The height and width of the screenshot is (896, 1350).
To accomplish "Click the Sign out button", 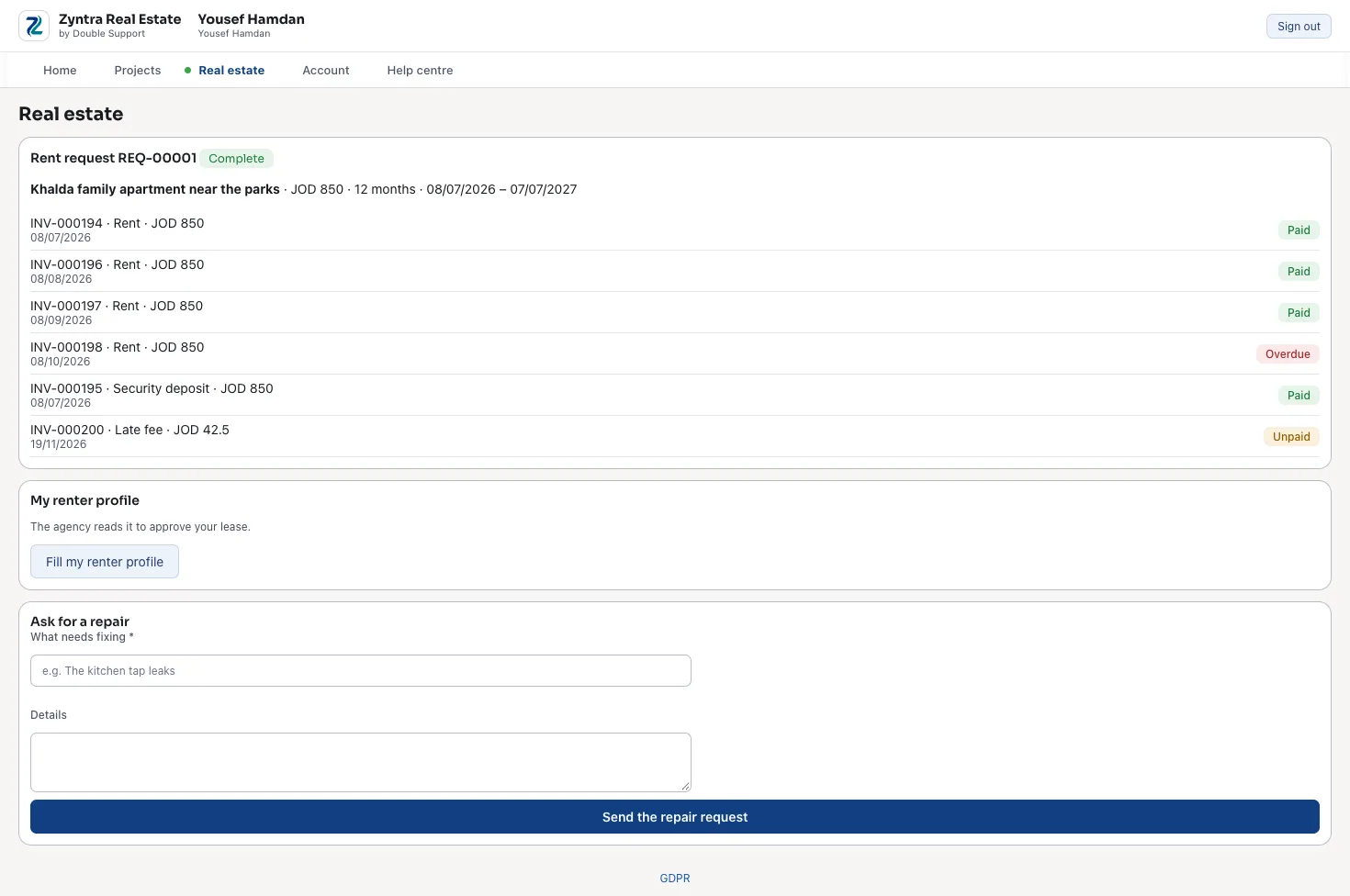I will click(1299, 27).
